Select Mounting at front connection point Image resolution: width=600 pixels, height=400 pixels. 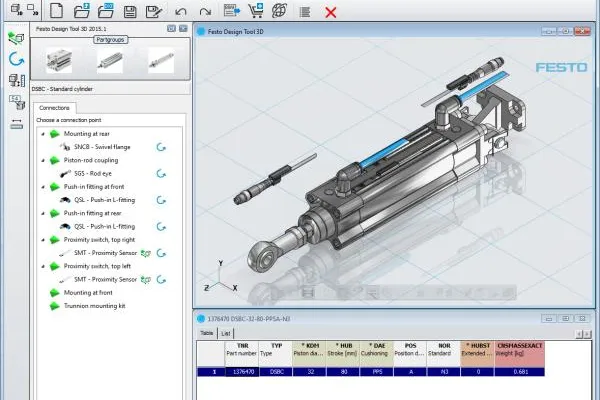[x=88, y=293]
